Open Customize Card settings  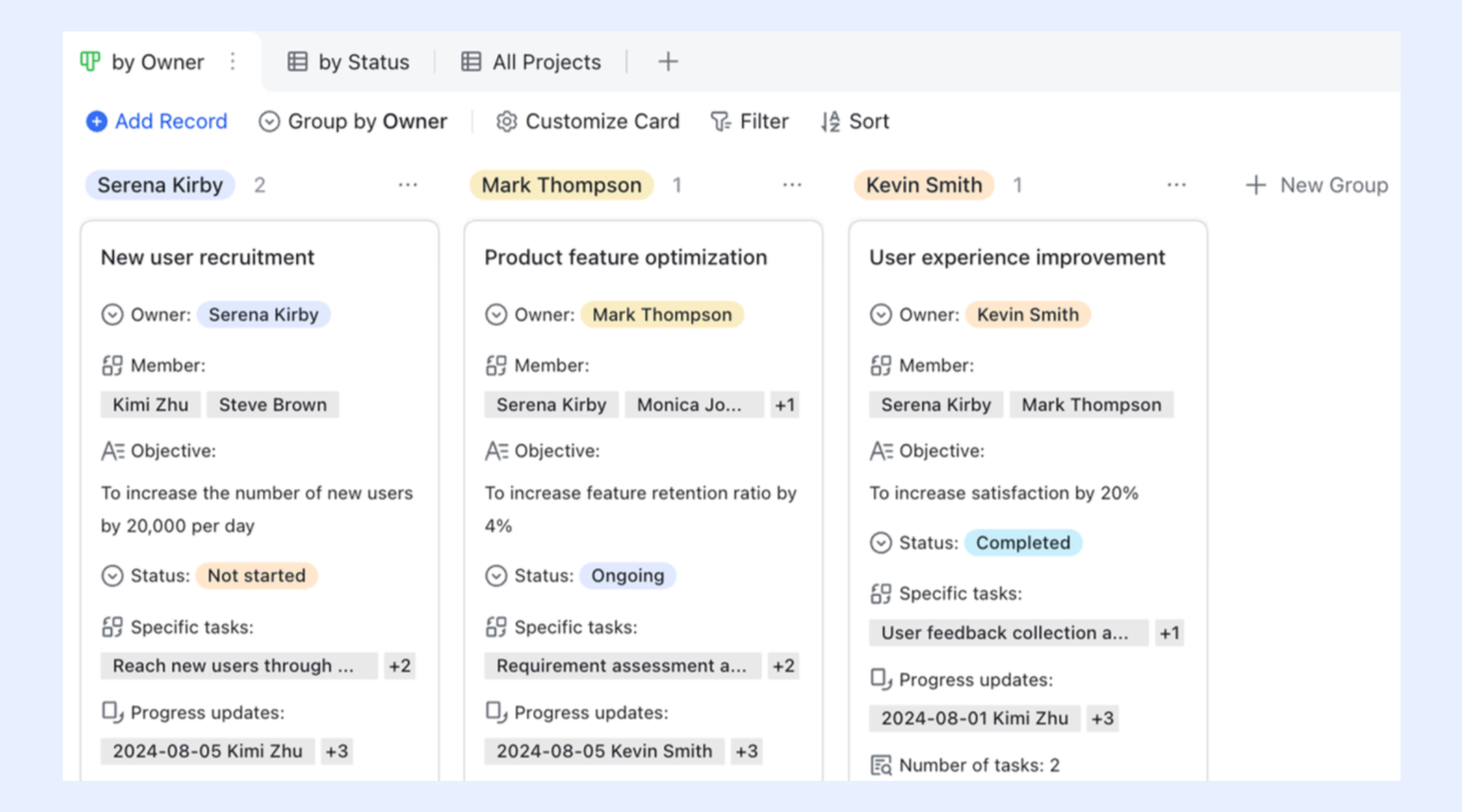[588, 121]
